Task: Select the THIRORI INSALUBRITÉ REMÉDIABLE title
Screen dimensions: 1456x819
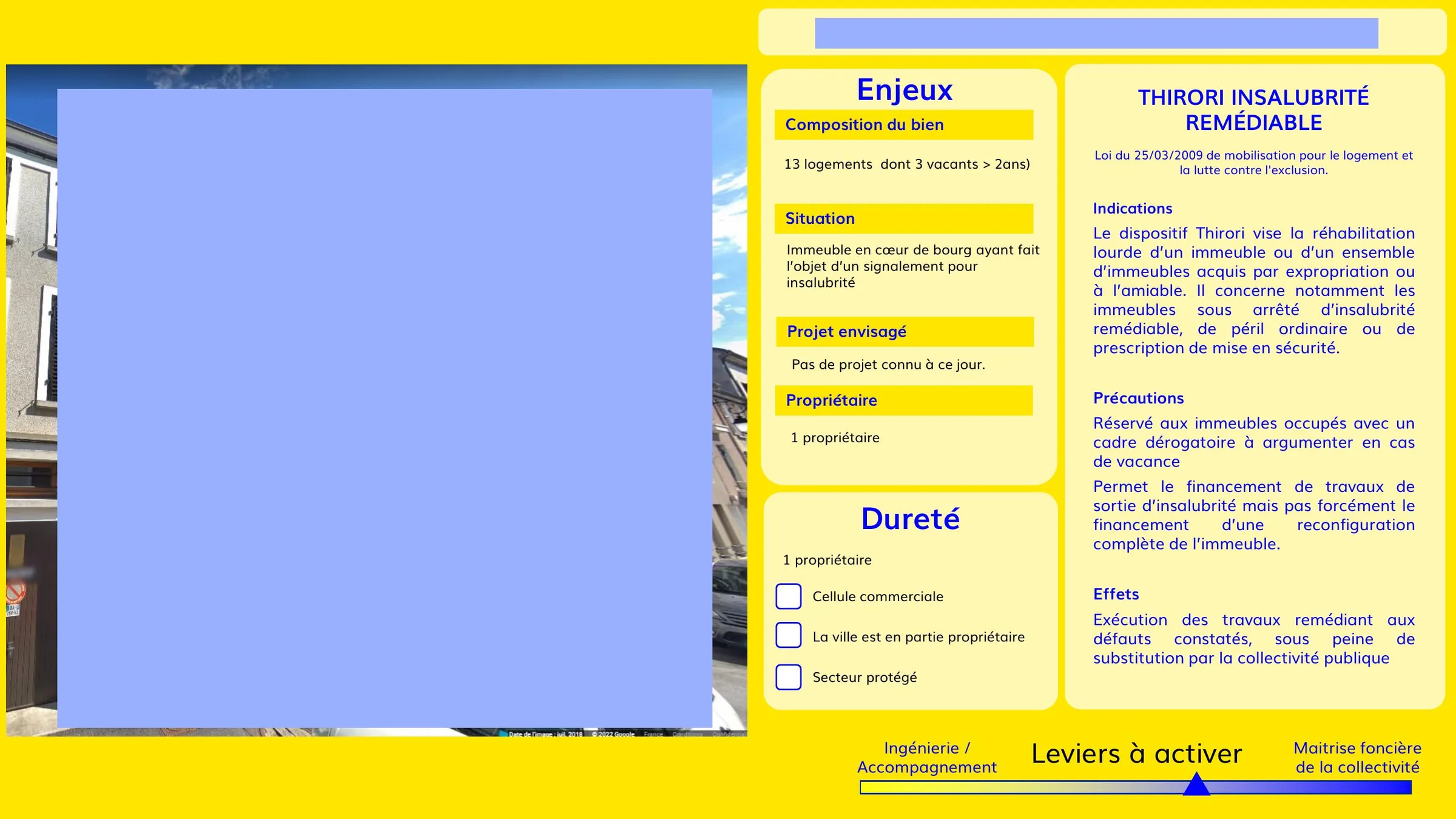Action: click(1253, 110)
